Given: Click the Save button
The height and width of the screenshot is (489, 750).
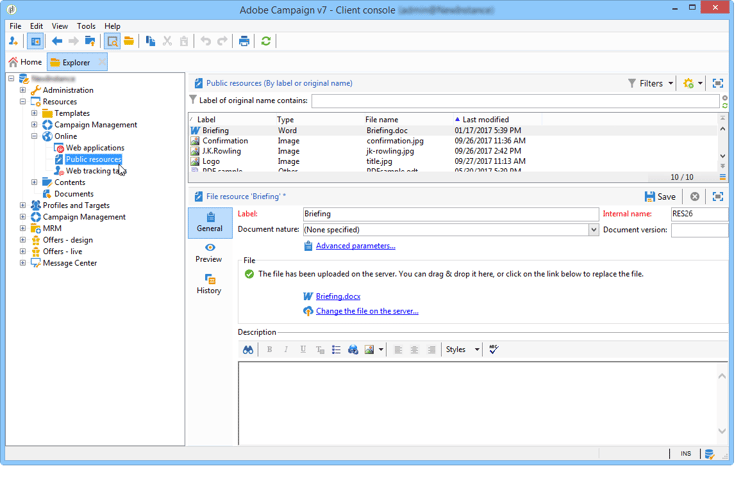Looking at the screenshot, I should point(660,197).
